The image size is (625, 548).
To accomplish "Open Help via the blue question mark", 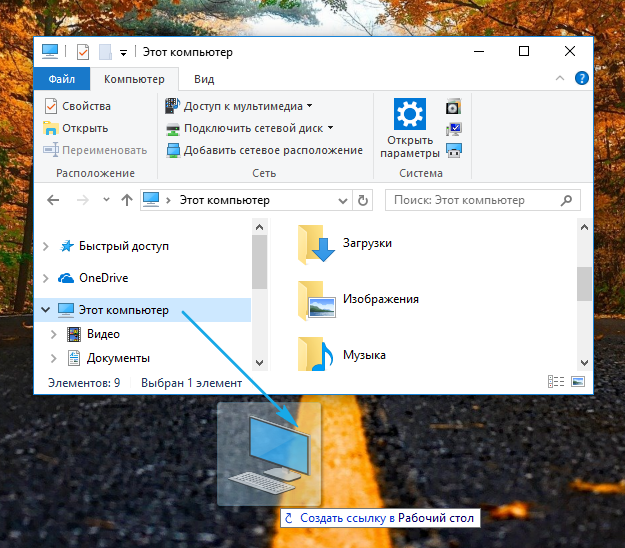I will 582,78.
